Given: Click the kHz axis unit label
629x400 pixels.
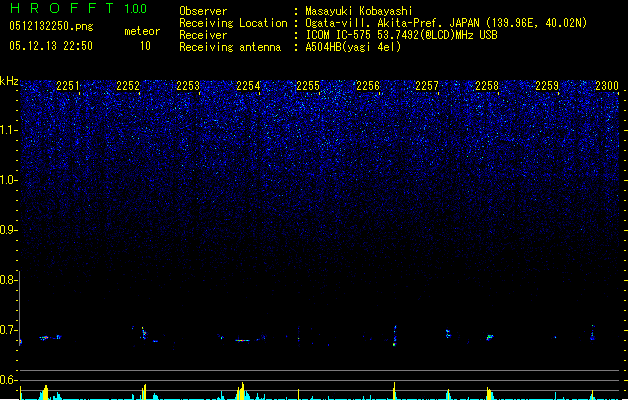Looking at the screenshot, I should [x=9, y=81].
